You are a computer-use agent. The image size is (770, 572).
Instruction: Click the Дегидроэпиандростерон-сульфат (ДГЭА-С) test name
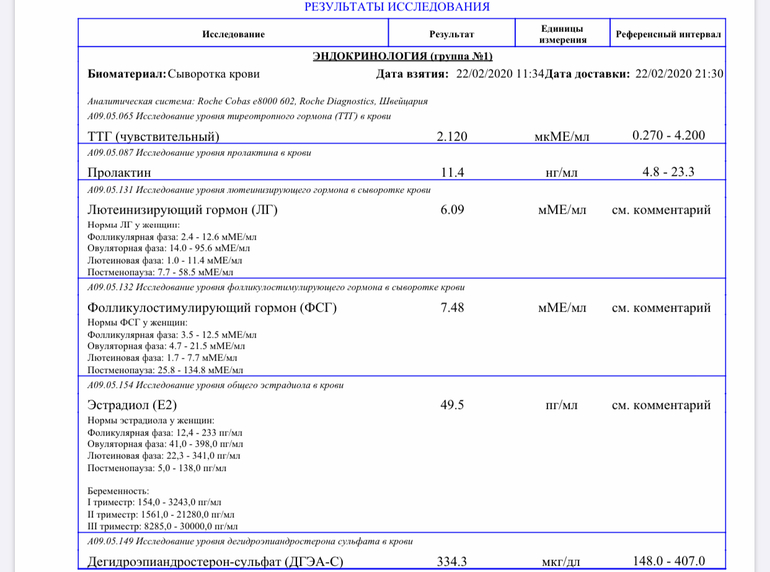[215, 562]
